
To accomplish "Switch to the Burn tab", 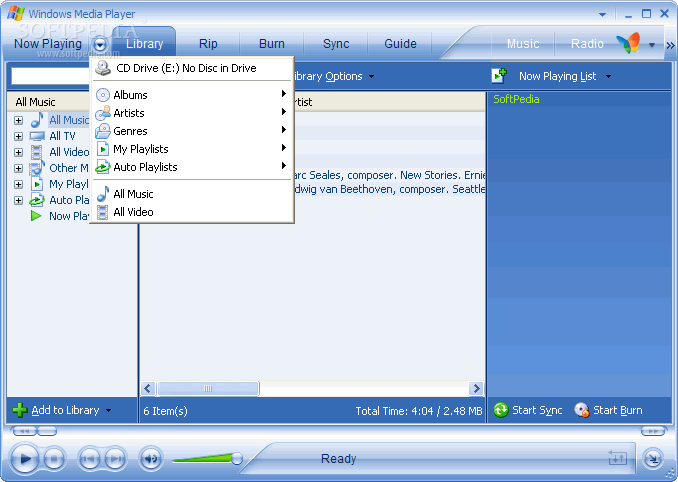I will [272, 44].
